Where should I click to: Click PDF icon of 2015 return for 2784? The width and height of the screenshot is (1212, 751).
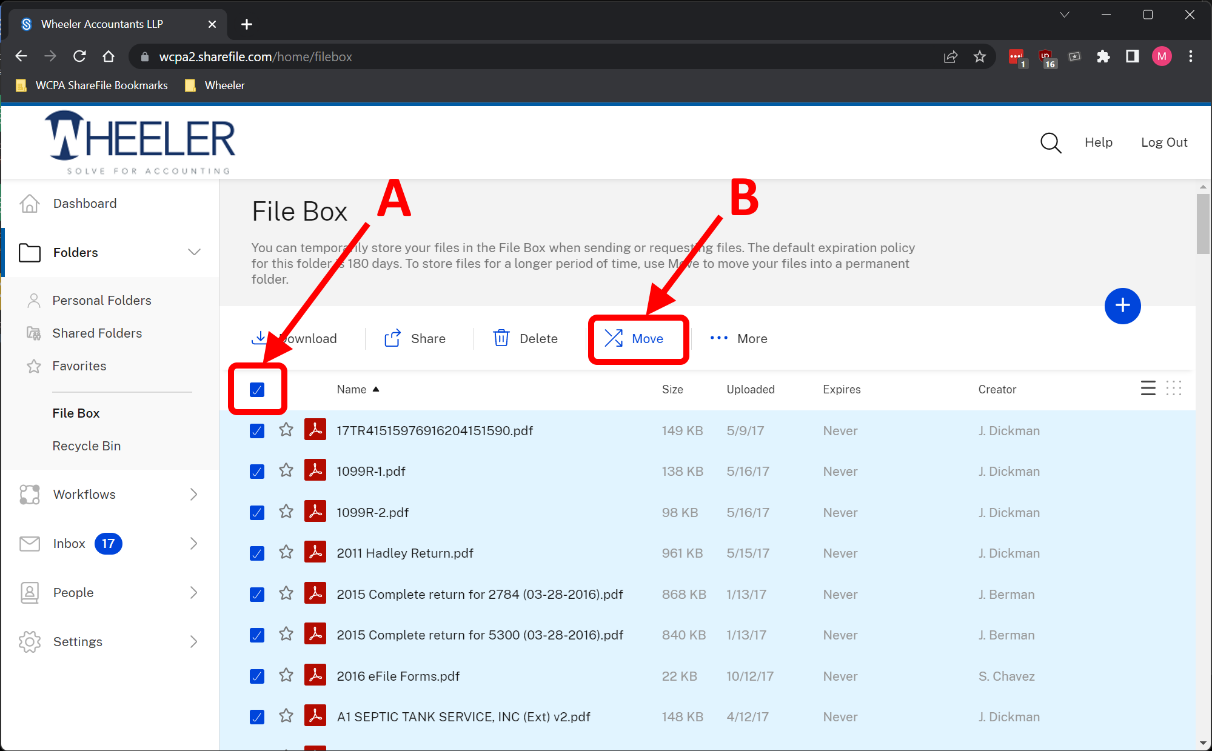tap(316, 593)
